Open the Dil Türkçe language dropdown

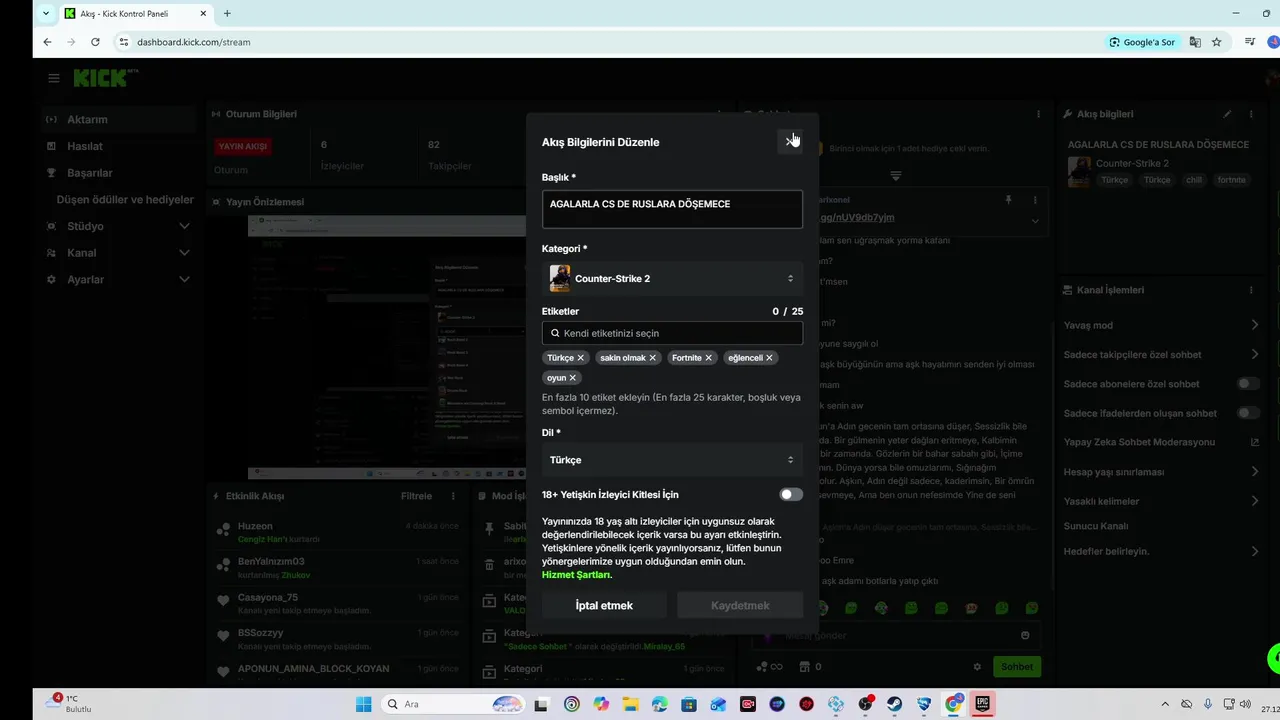tap(672, 460)
